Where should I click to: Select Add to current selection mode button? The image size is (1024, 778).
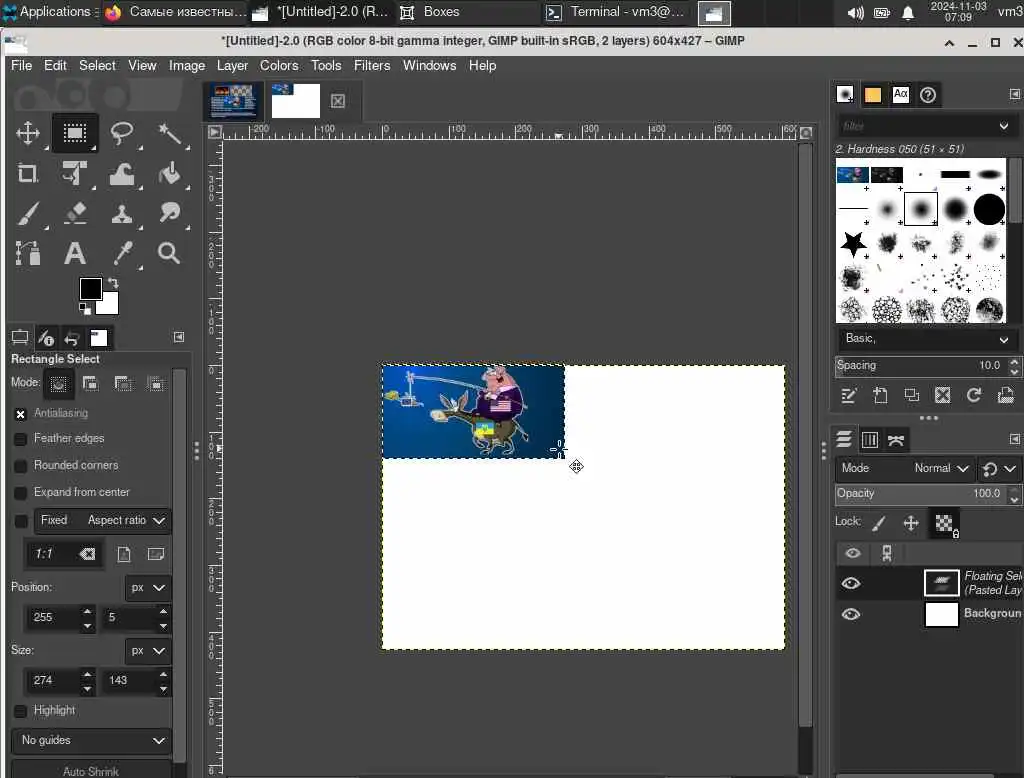click(91, 383)
